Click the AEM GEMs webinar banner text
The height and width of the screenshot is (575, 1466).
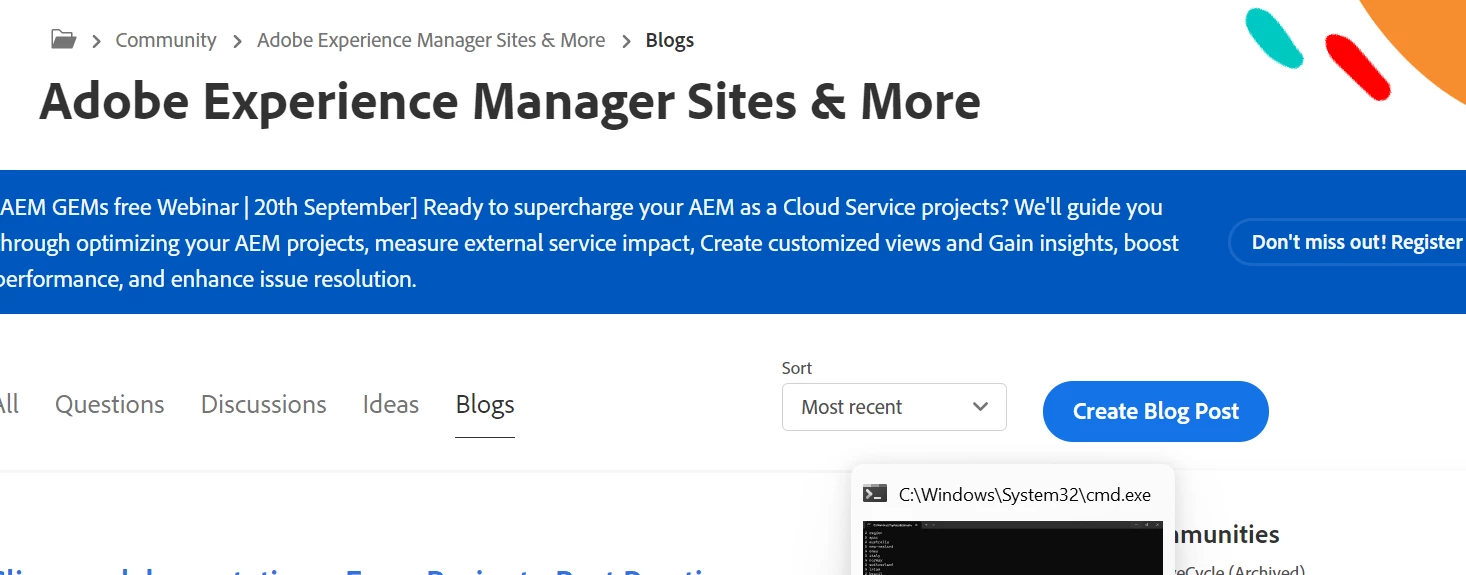tap(590, 243)
